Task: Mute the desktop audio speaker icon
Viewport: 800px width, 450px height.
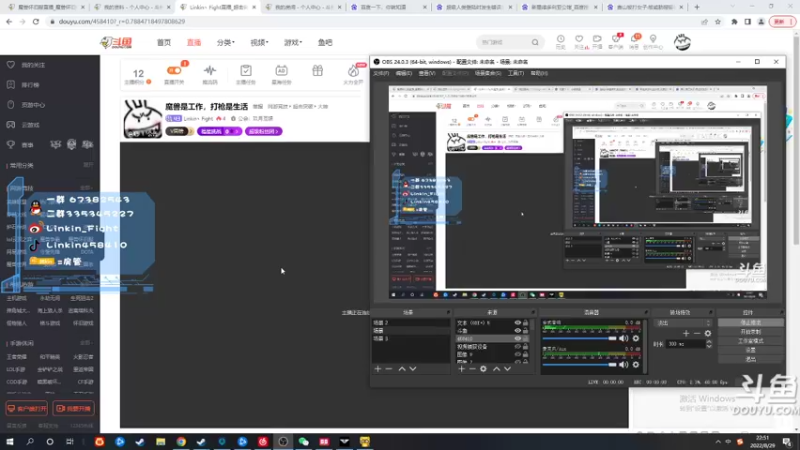Action: 624,338
